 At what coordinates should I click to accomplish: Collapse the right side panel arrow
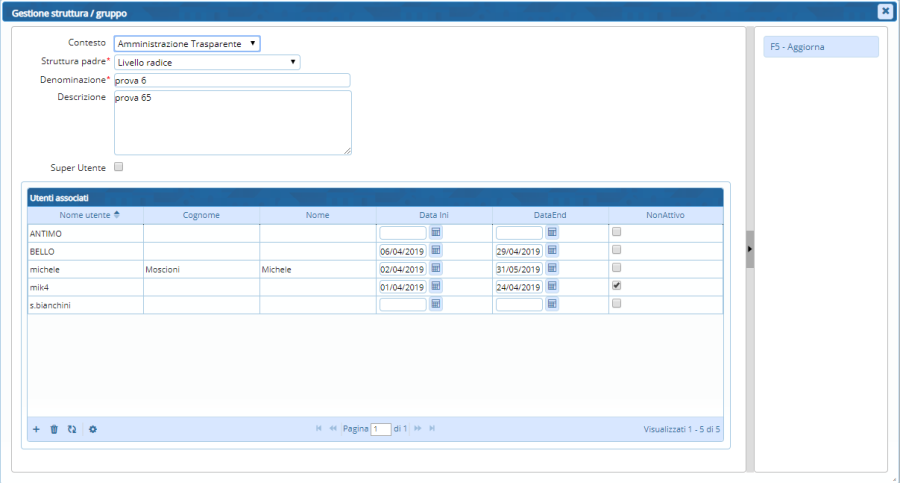750,248
